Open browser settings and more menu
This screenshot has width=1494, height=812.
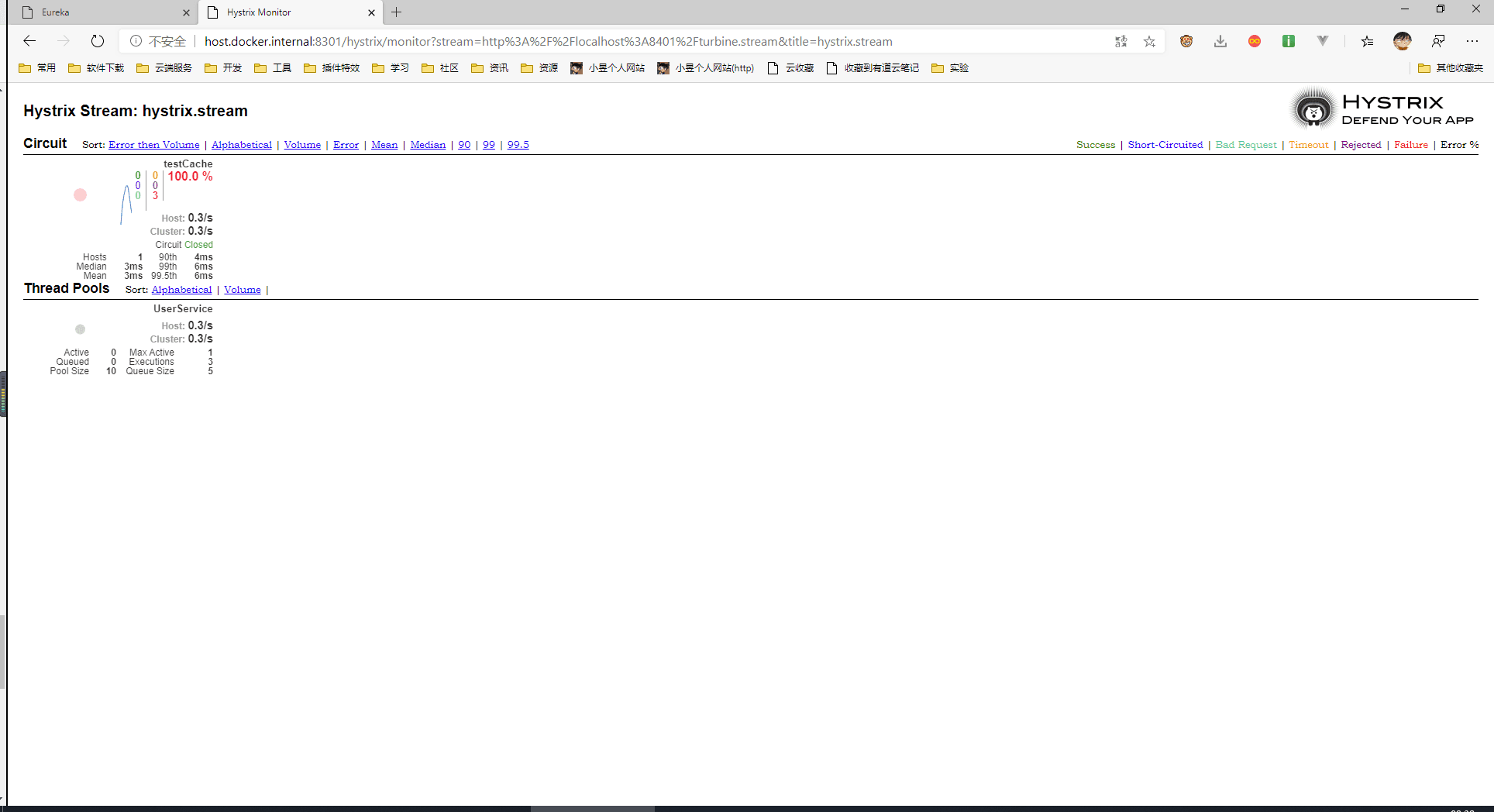click(x=1472, y=41)
